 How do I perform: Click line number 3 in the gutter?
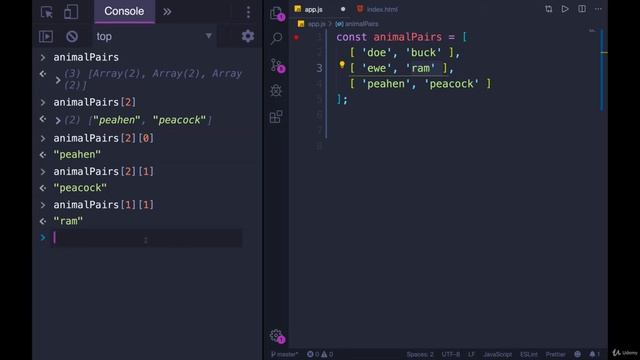click(x=319, y=68)
